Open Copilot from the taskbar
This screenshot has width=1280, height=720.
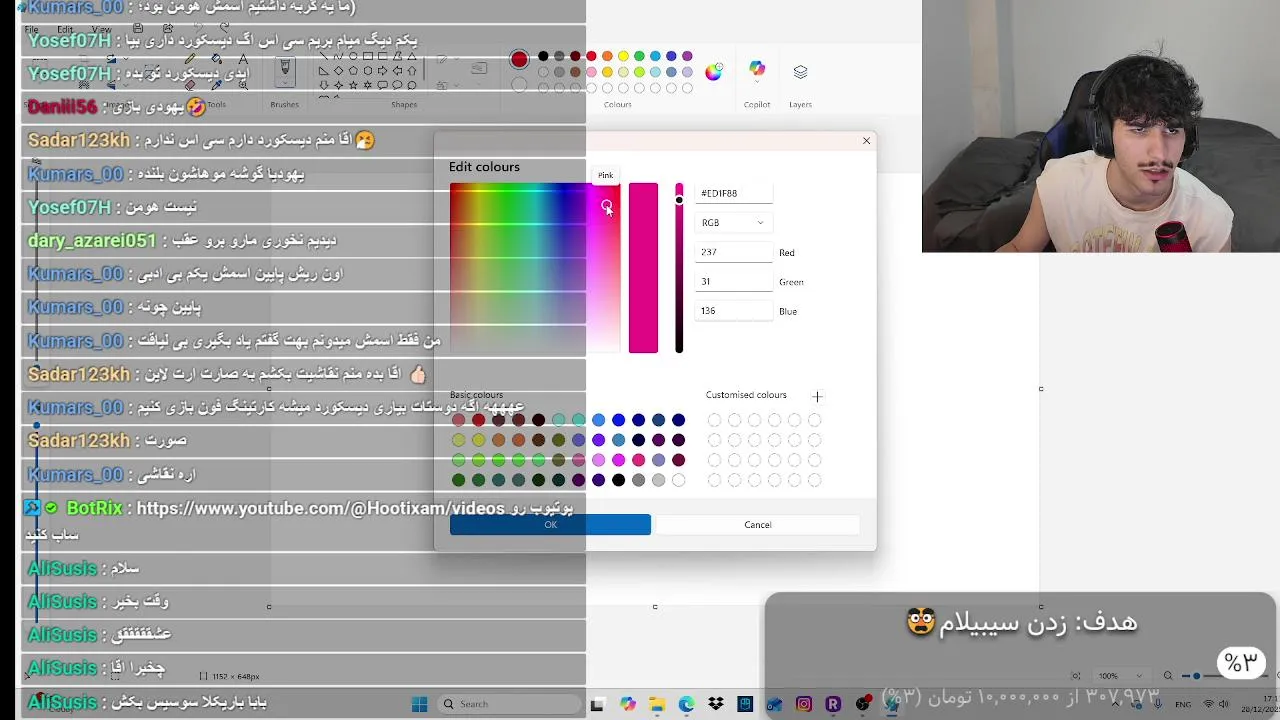[x=628, y=705]
